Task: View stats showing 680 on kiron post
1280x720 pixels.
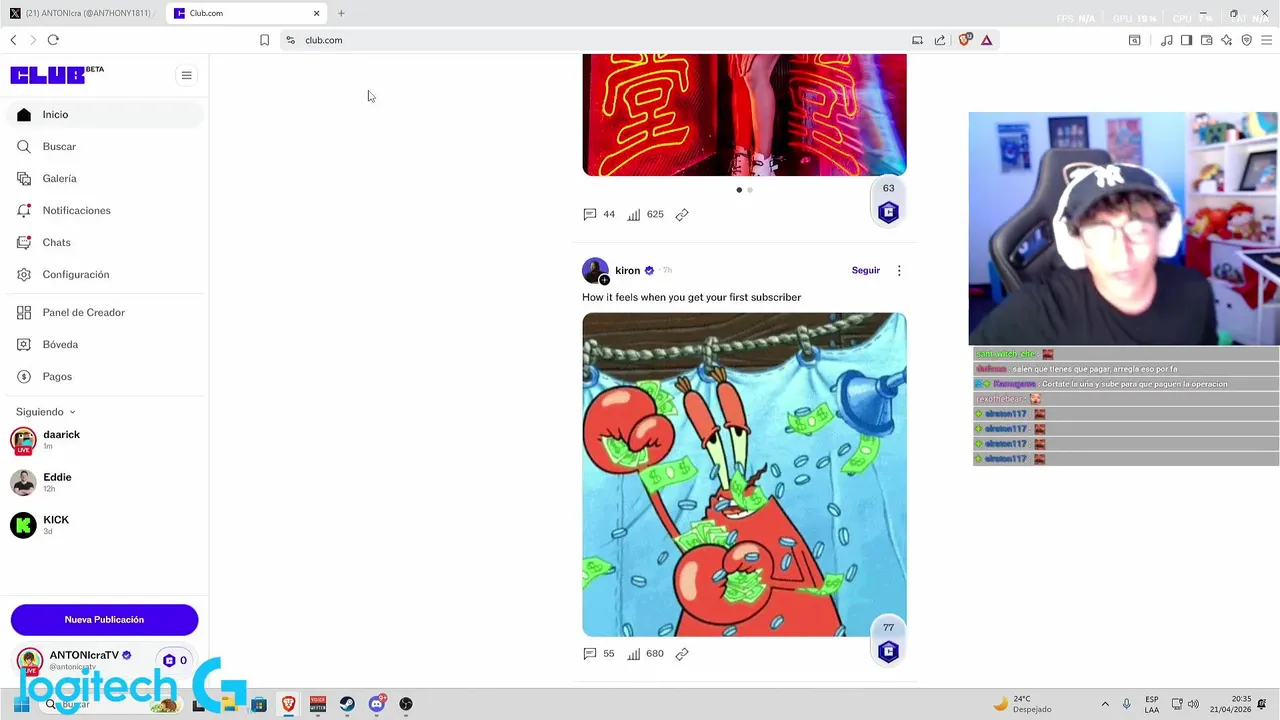Action: [645, 654]
